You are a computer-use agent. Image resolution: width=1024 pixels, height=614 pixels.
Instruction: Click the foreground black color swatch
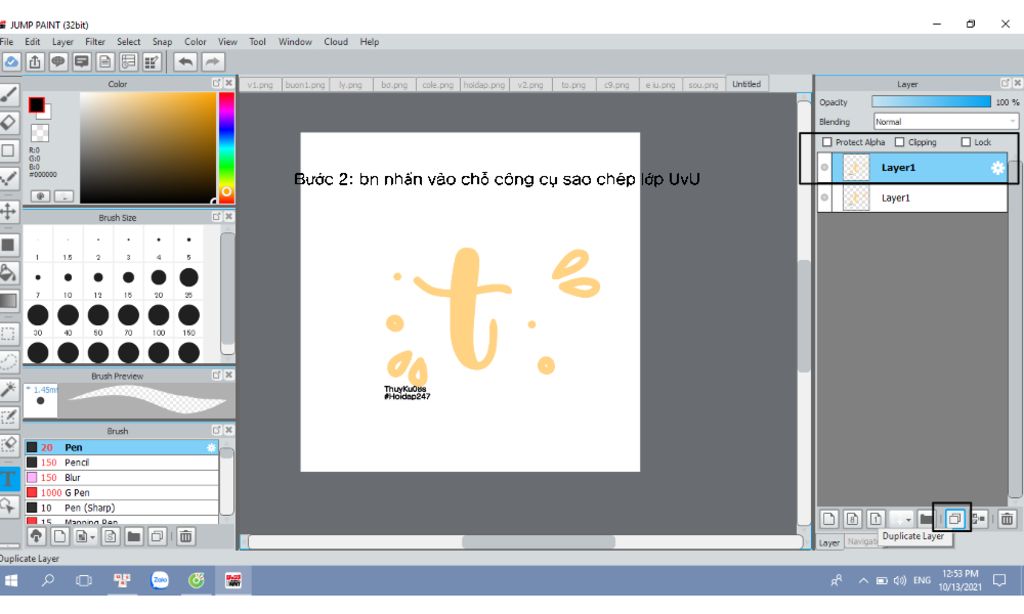coord(37,105)
